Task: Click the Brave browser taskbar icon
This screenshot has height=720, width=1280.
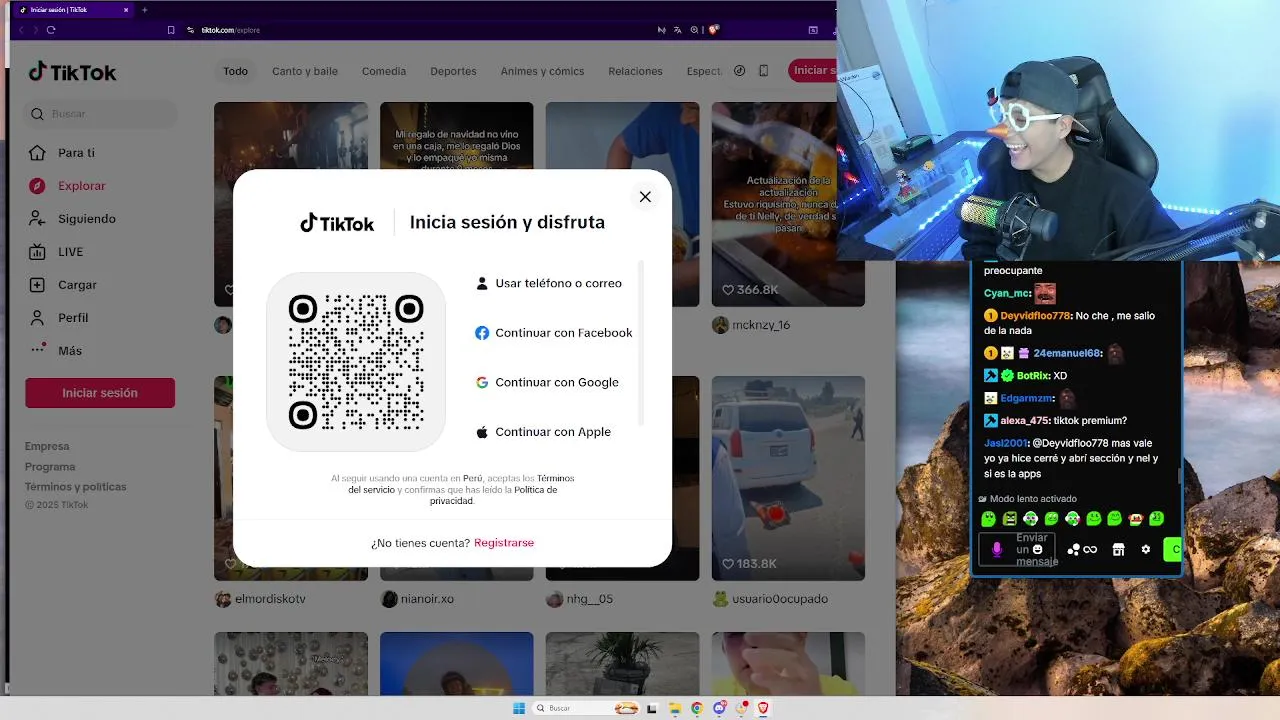Action: 763,708
